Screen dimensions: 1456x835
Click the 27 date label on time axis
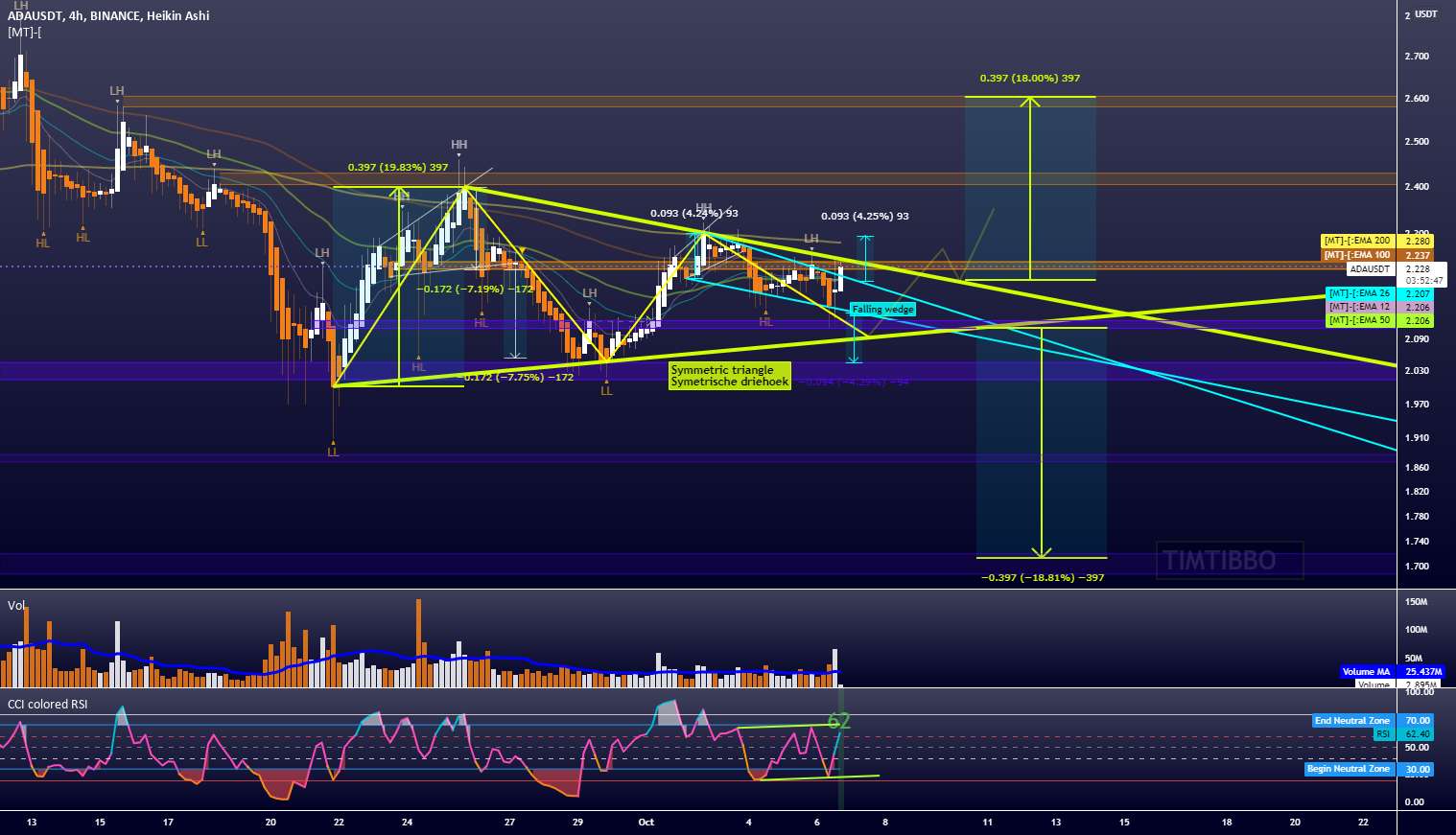pyautogui.click(x=509, y=822)
